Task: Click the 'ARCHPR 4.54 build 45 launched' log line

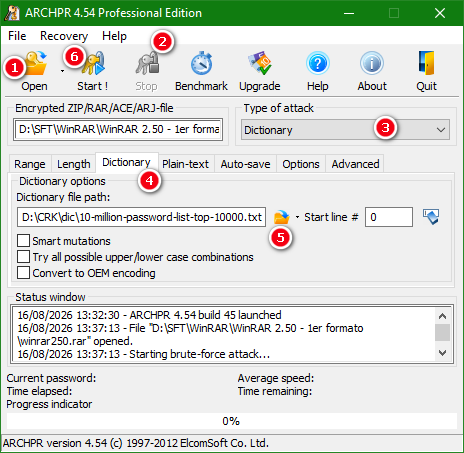Action: [149, 315]
